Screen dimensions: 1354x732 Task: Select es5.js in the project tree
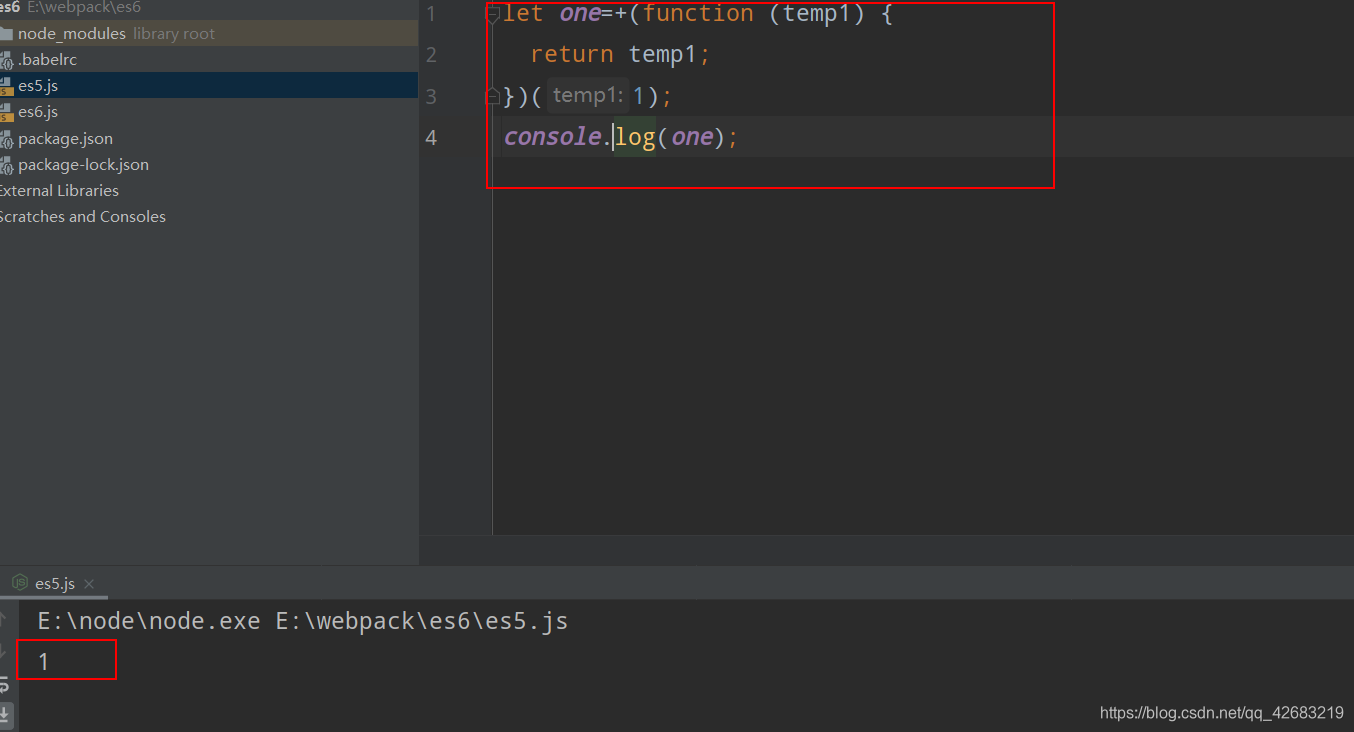[209, 85]
